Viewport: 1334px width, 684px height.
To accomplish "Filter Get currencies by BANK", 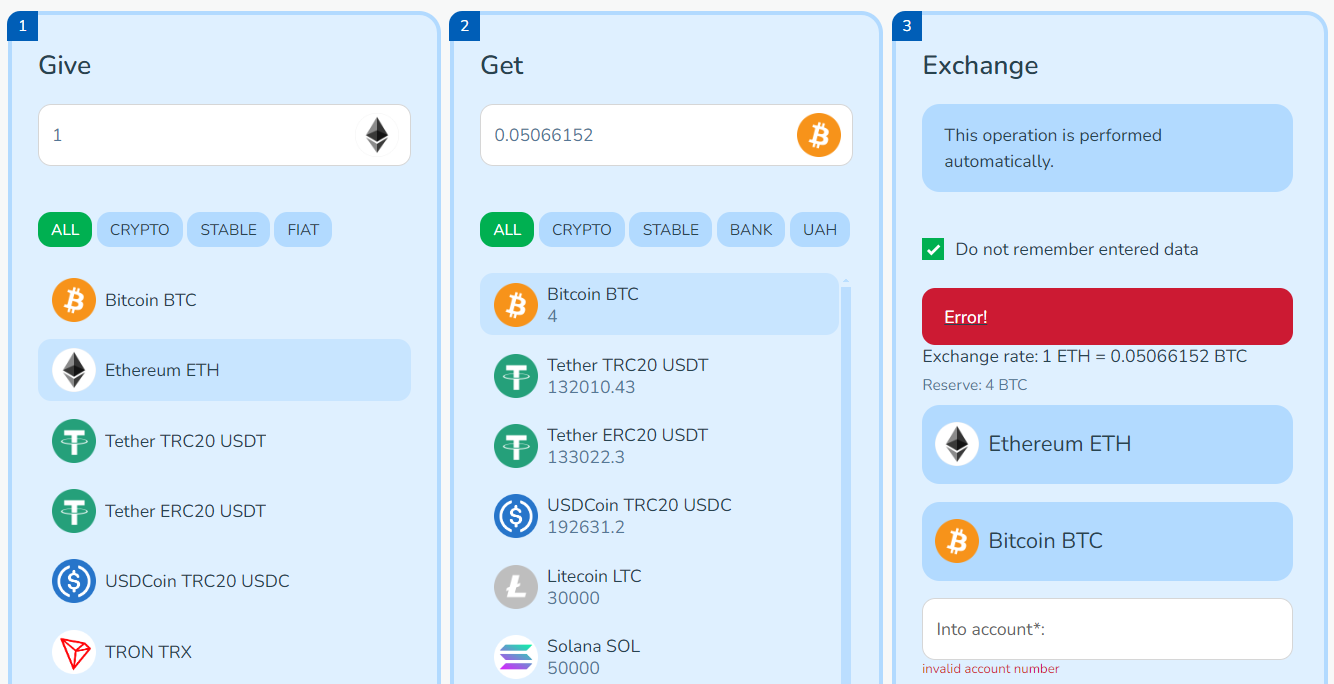I will (x=751, y=229).
